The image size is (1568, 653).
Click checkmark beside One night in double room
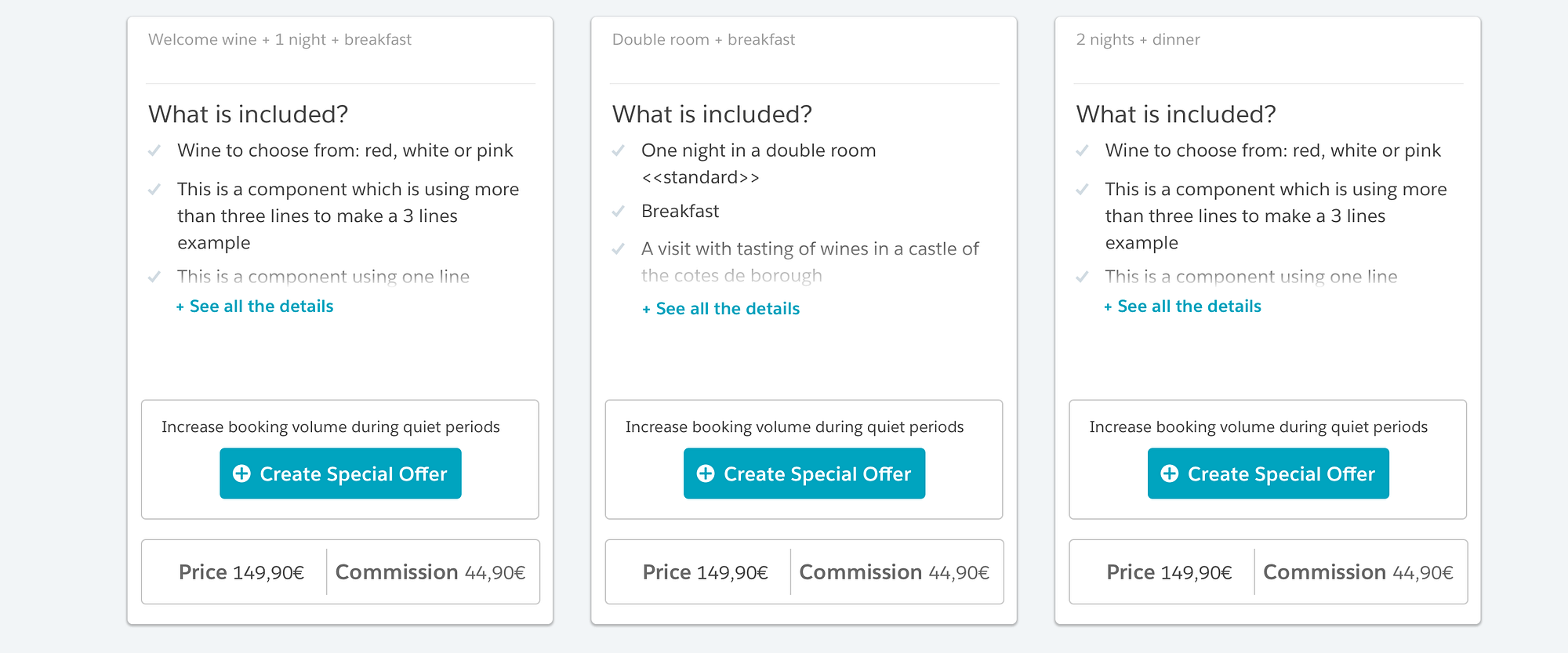(619, 151)
